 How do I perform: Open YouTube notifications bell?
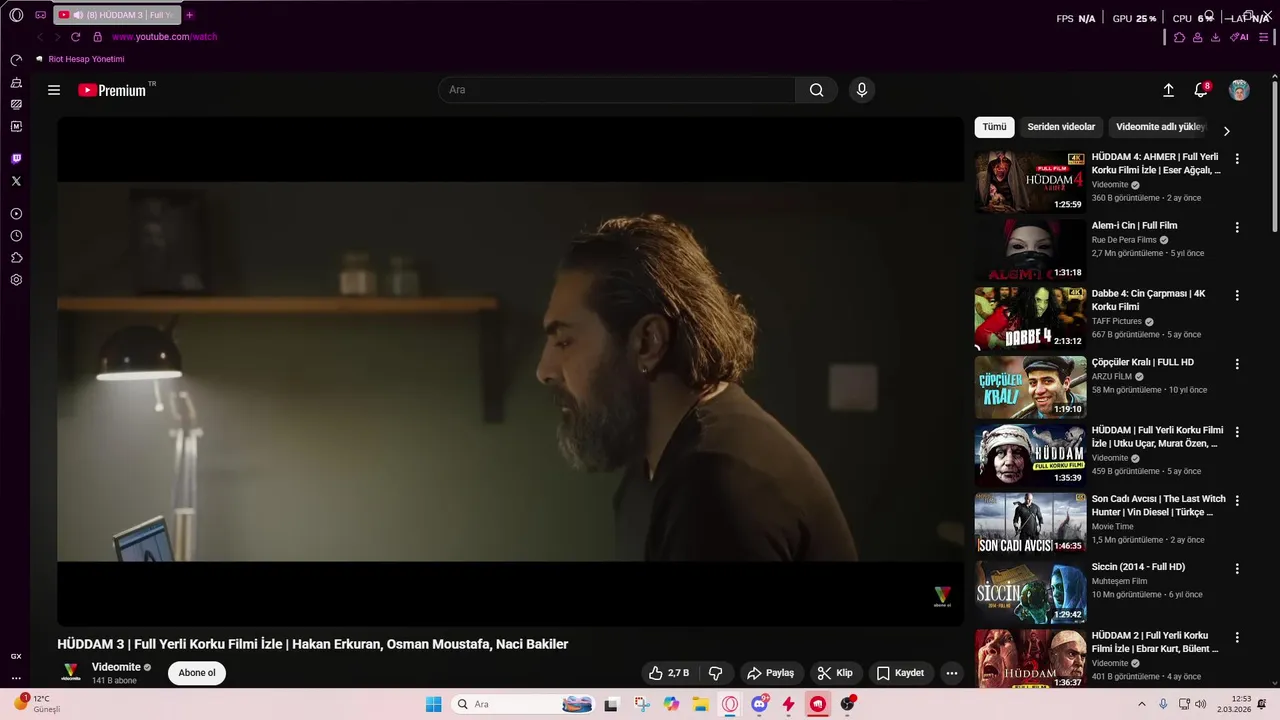click(1201, 90)
